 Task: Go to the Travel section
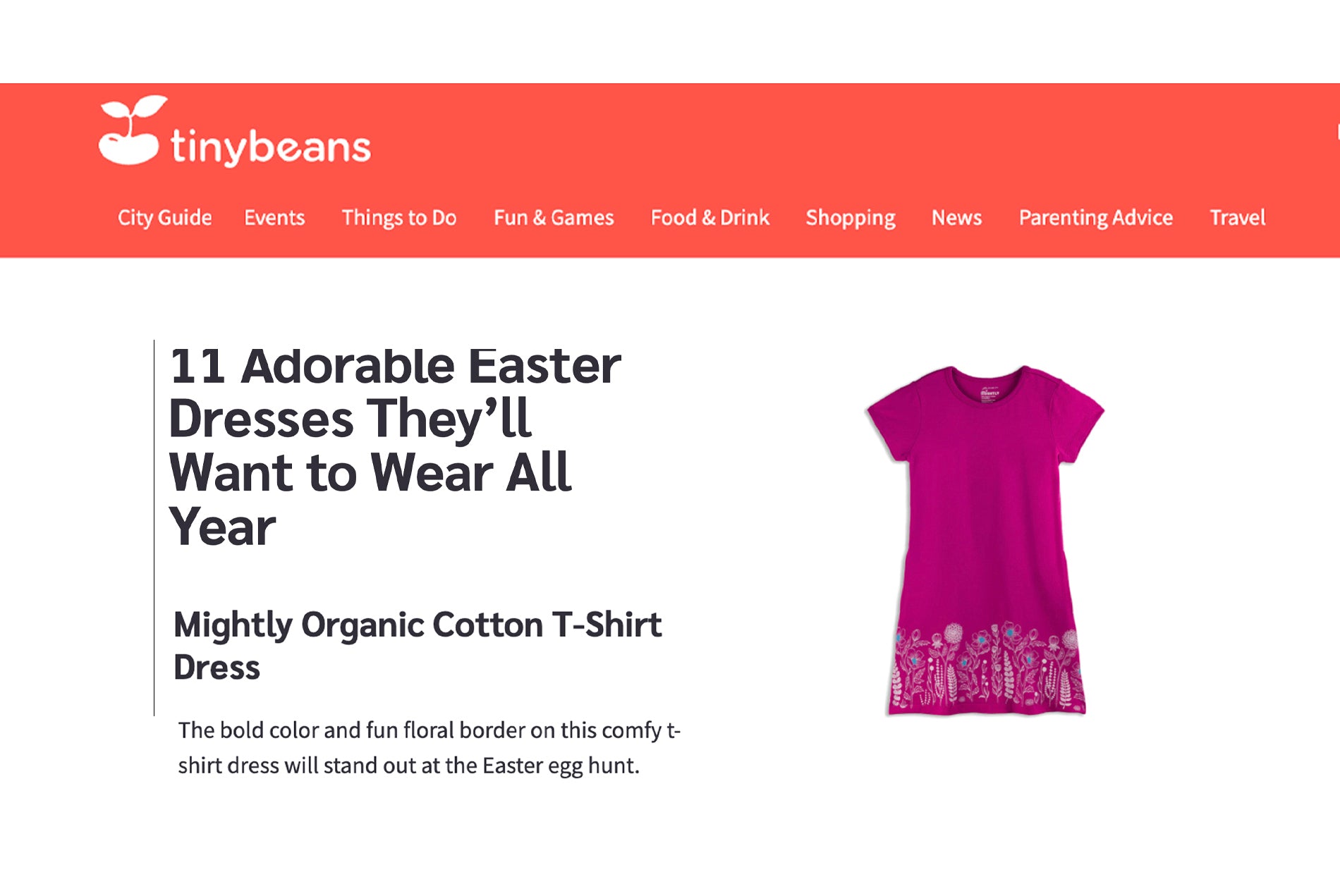[x=1238, y=217]
